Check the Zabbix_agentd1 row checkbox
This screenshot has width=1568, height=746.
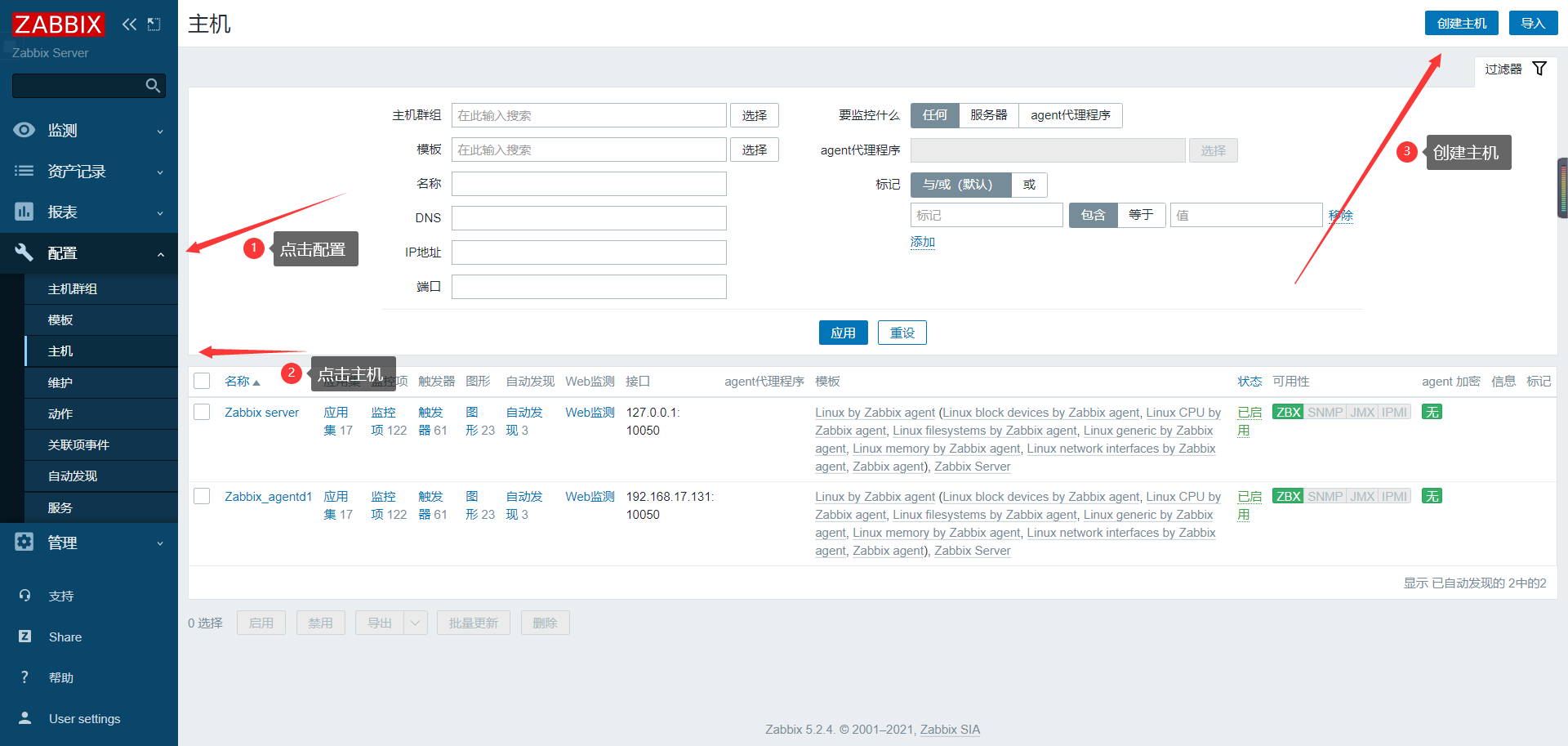click(202, 496)
